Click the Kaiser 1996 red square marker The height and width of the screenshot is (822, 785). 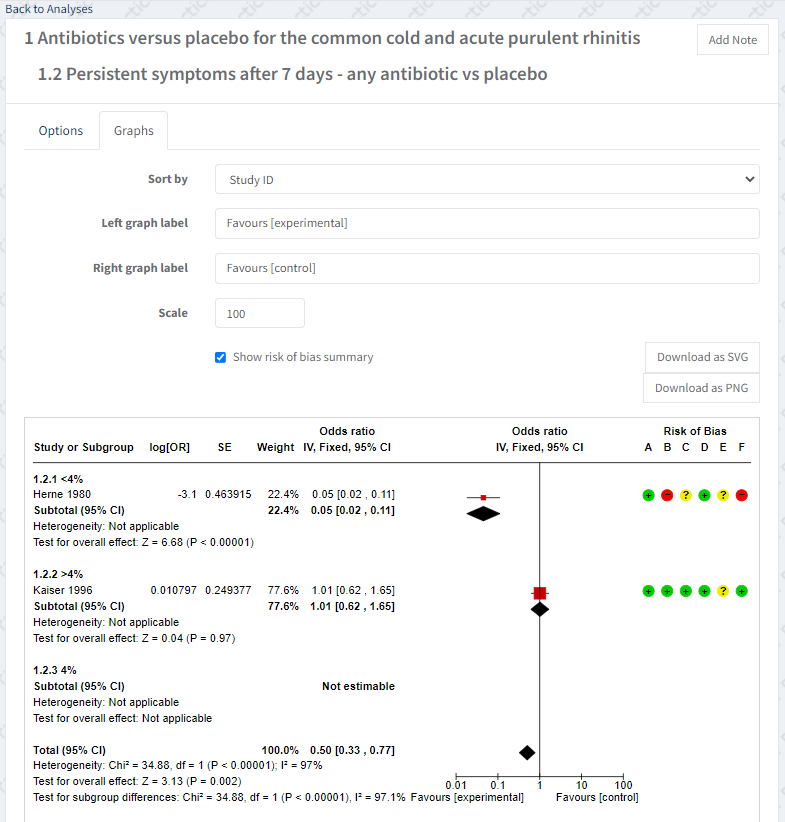point(540,593)
